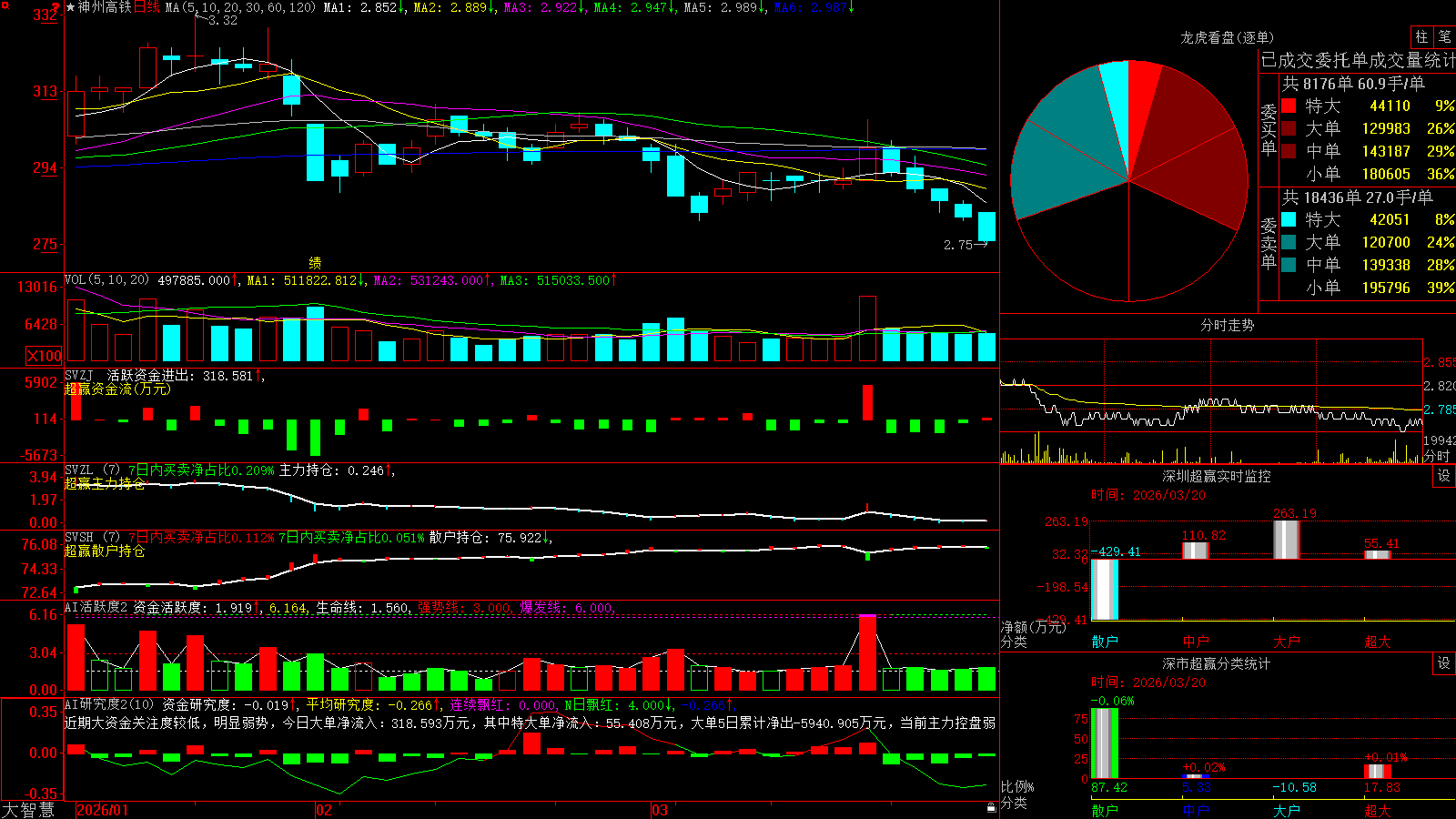Click the 共 8176单 buy-order summary line
The width and height of the screenshot is (1456, 819).
pos(1353,84)
